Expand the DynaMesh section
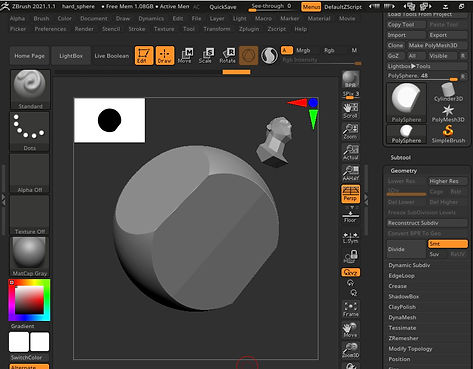Image resolution: width=473 pixels, height=369 pixels. click(402, 317)
